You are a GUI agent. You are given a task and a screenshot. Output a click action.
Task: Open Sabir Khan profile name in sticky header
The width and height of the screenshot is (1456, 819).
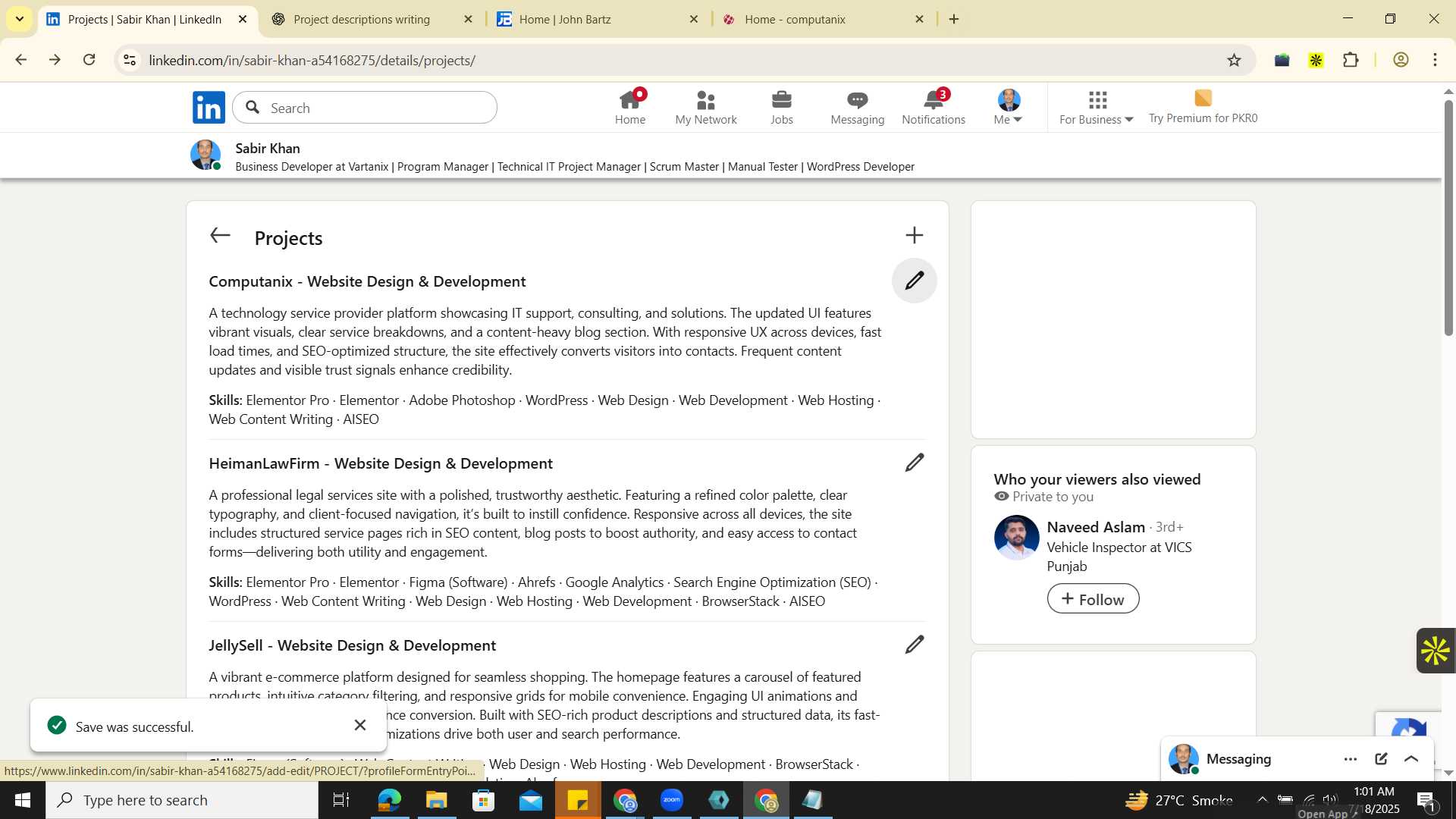click(268, 149)
